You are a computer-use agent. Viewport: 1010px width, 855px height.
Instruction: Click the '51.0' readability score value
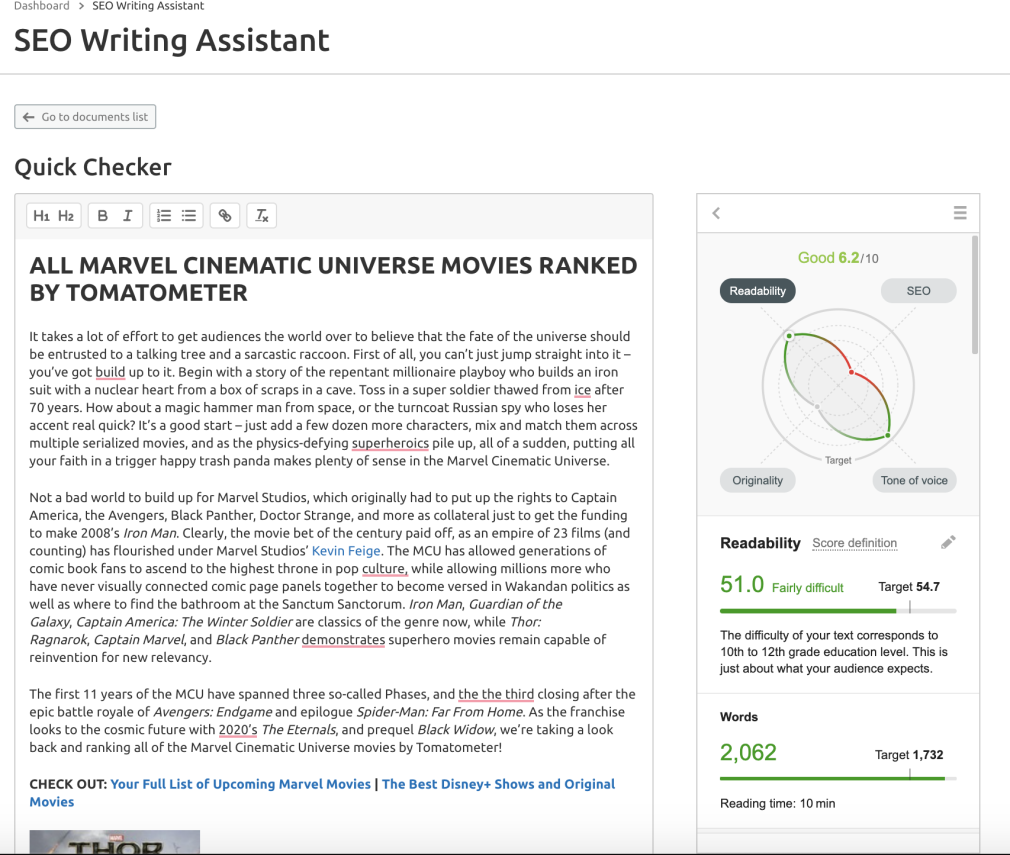742,584
